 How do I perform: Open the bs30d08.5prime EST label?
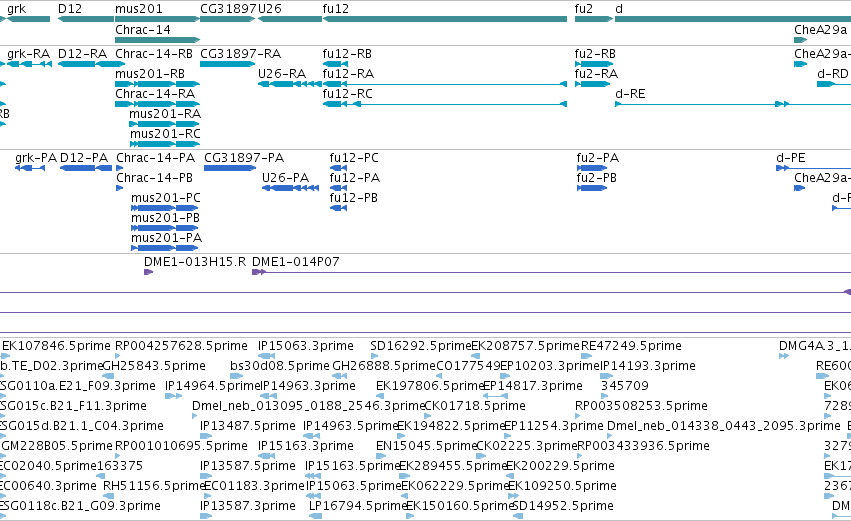point(280,366)
